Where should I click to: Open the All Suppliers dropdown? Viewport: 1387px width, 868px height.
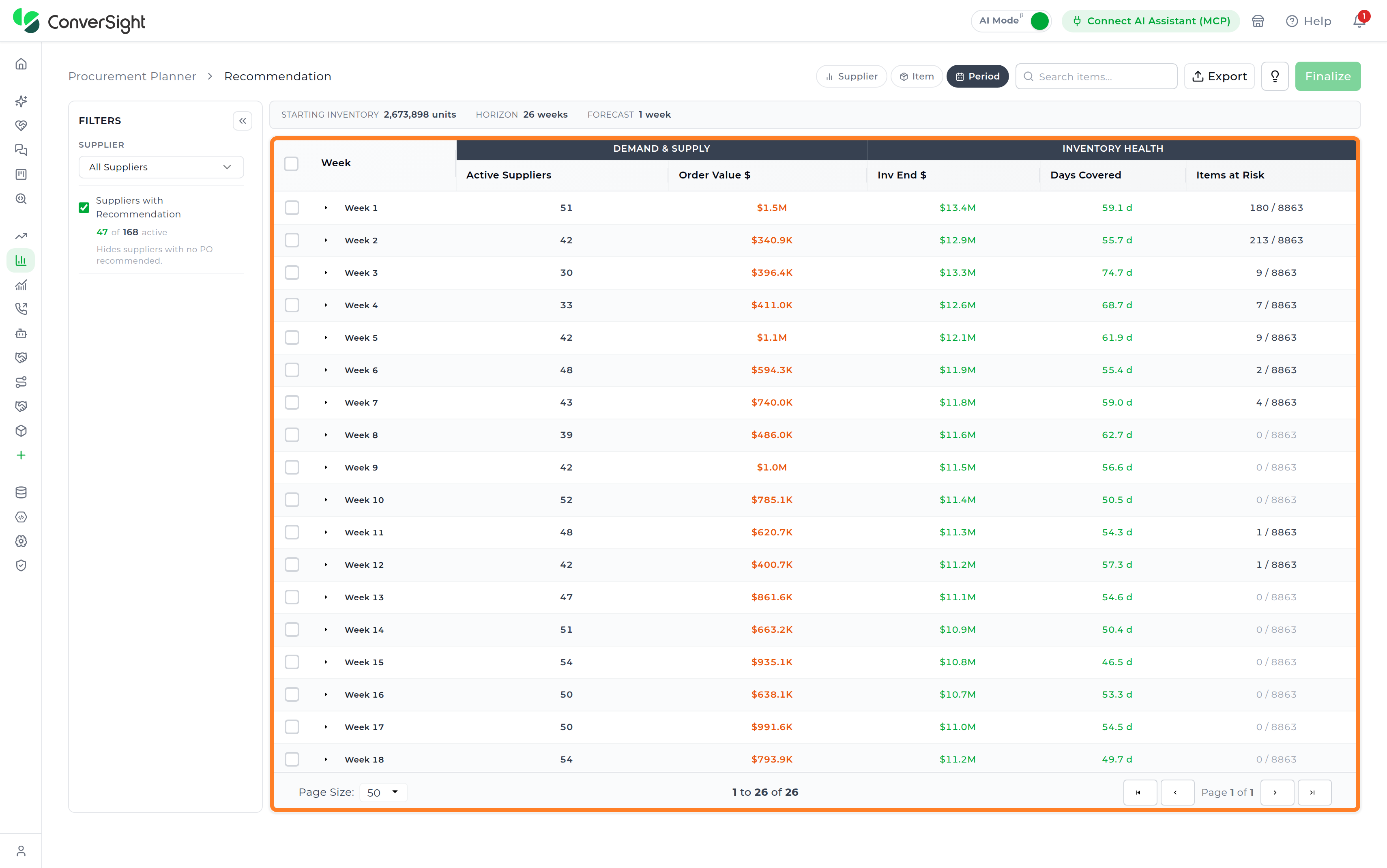point(161,167)
